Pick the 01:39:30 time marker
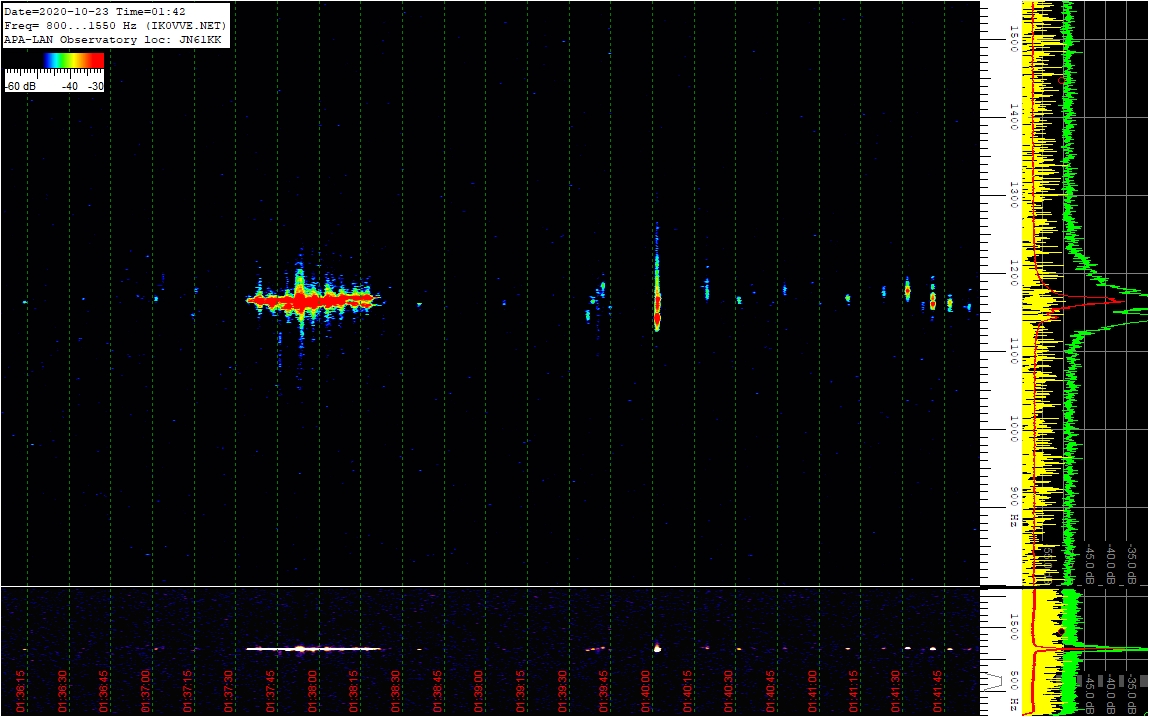This screenshot has height=717, width=1149. click(x=562, y=691)
